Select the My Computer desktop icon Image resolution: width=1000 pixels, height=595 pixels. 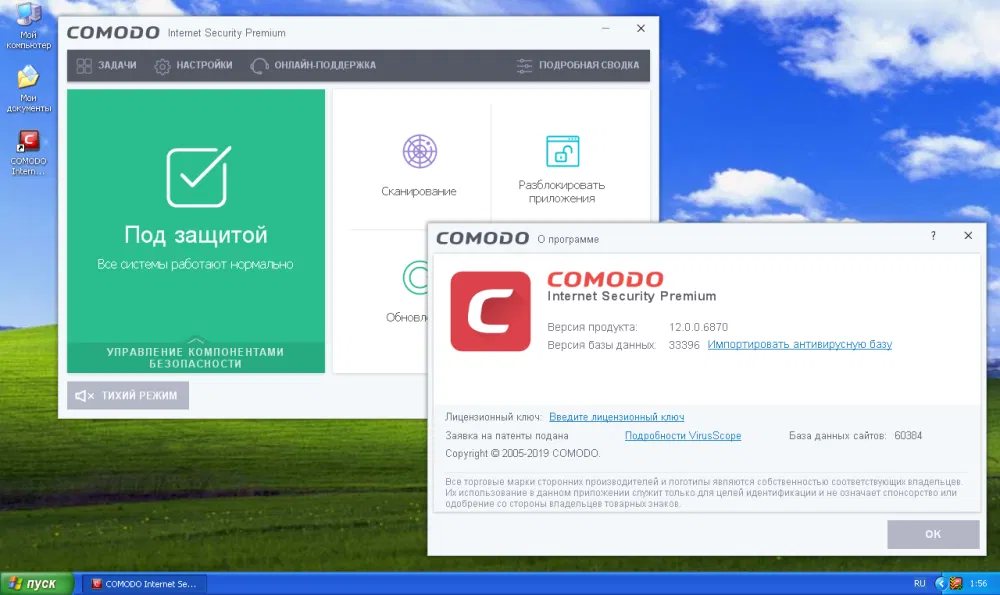click(28, 26)
